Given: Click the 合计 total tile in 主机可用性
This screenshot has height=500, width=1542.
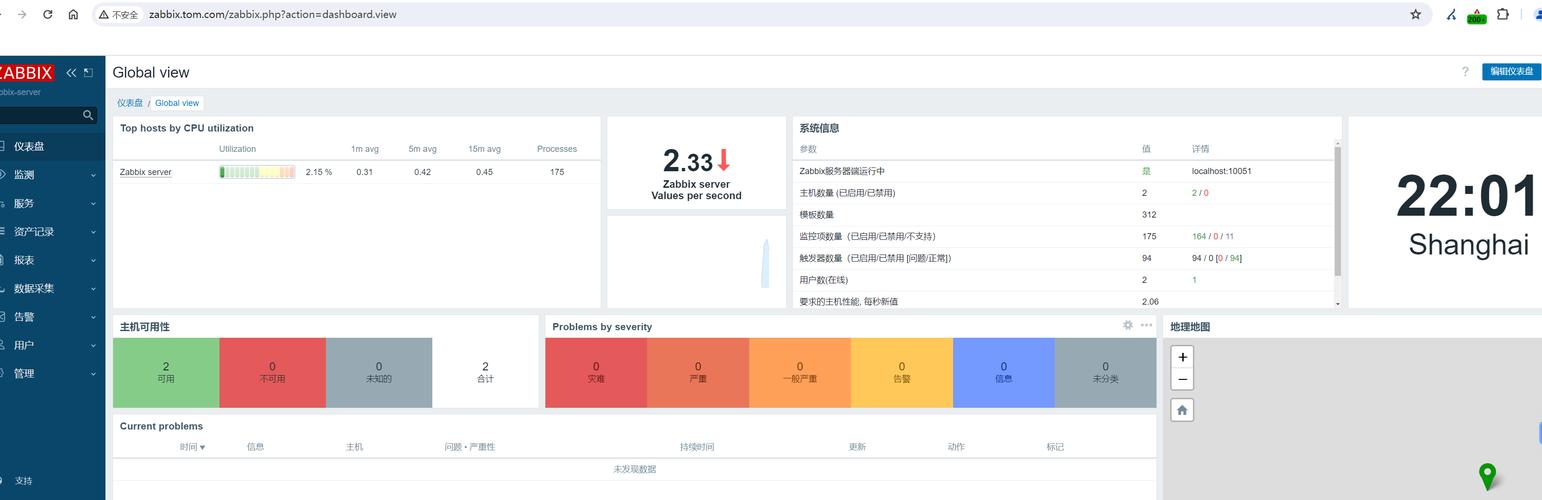Looking at the screenshot, I should [x=485, y=373].
